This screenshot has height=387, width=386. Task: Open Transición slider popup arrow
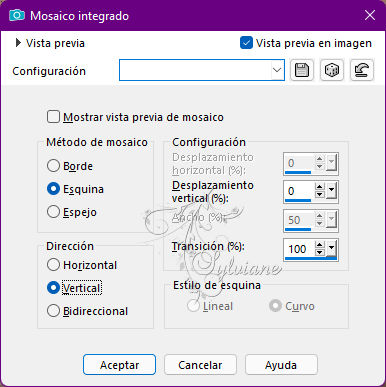point(331,248)
